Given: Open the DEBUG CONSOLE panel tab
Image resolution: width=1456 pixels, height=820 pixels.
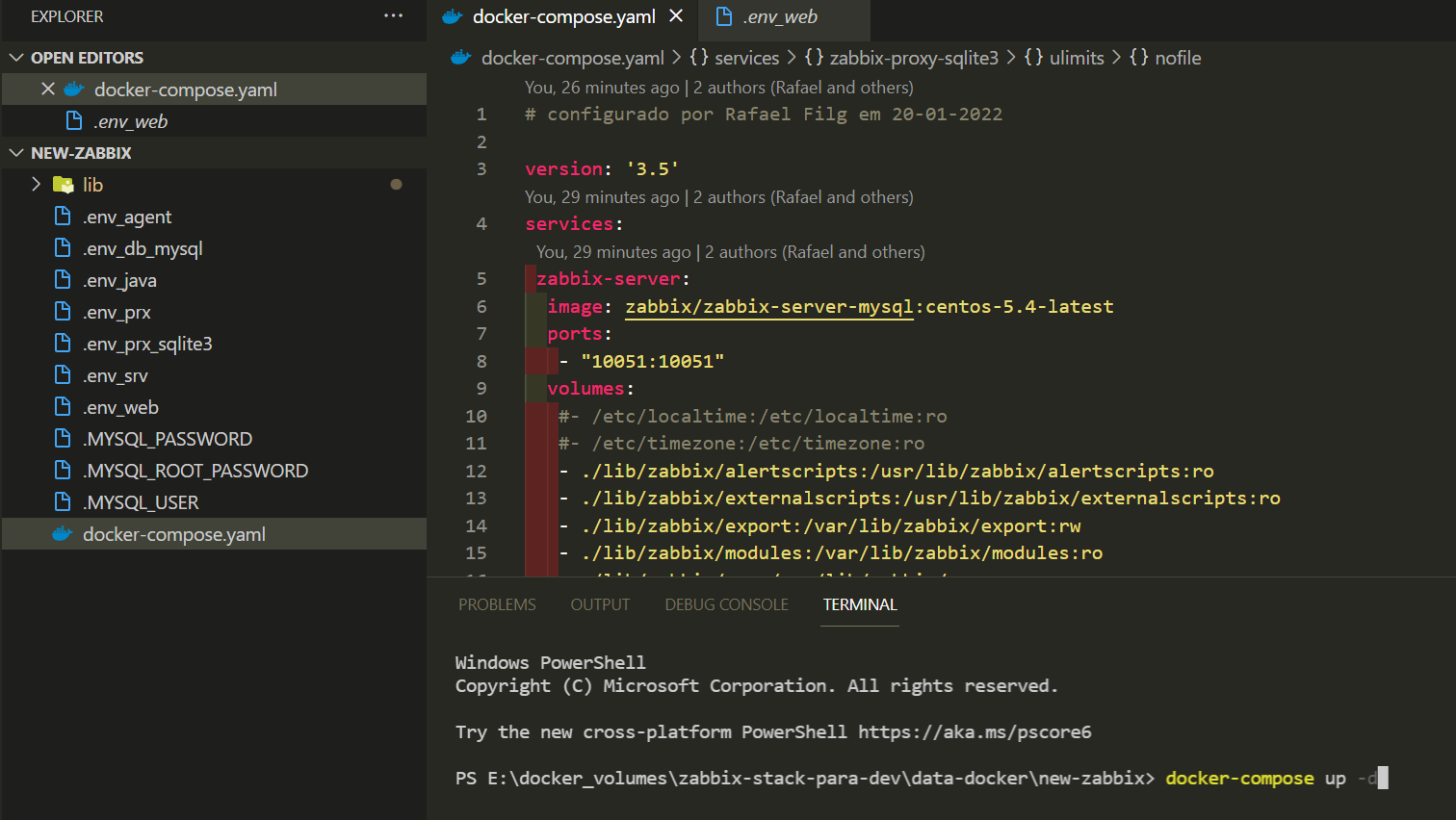Looking at the screenshot, I should coord(726,604).
